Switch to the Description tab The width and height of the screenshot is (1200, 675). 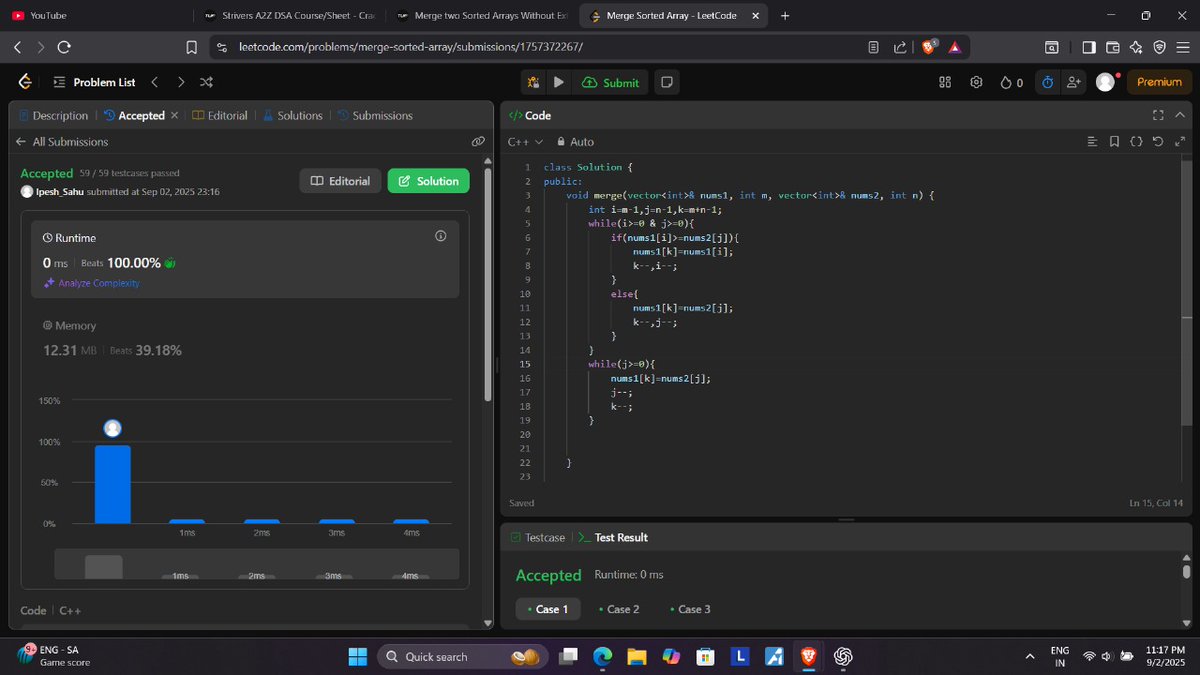coord(53,116)
